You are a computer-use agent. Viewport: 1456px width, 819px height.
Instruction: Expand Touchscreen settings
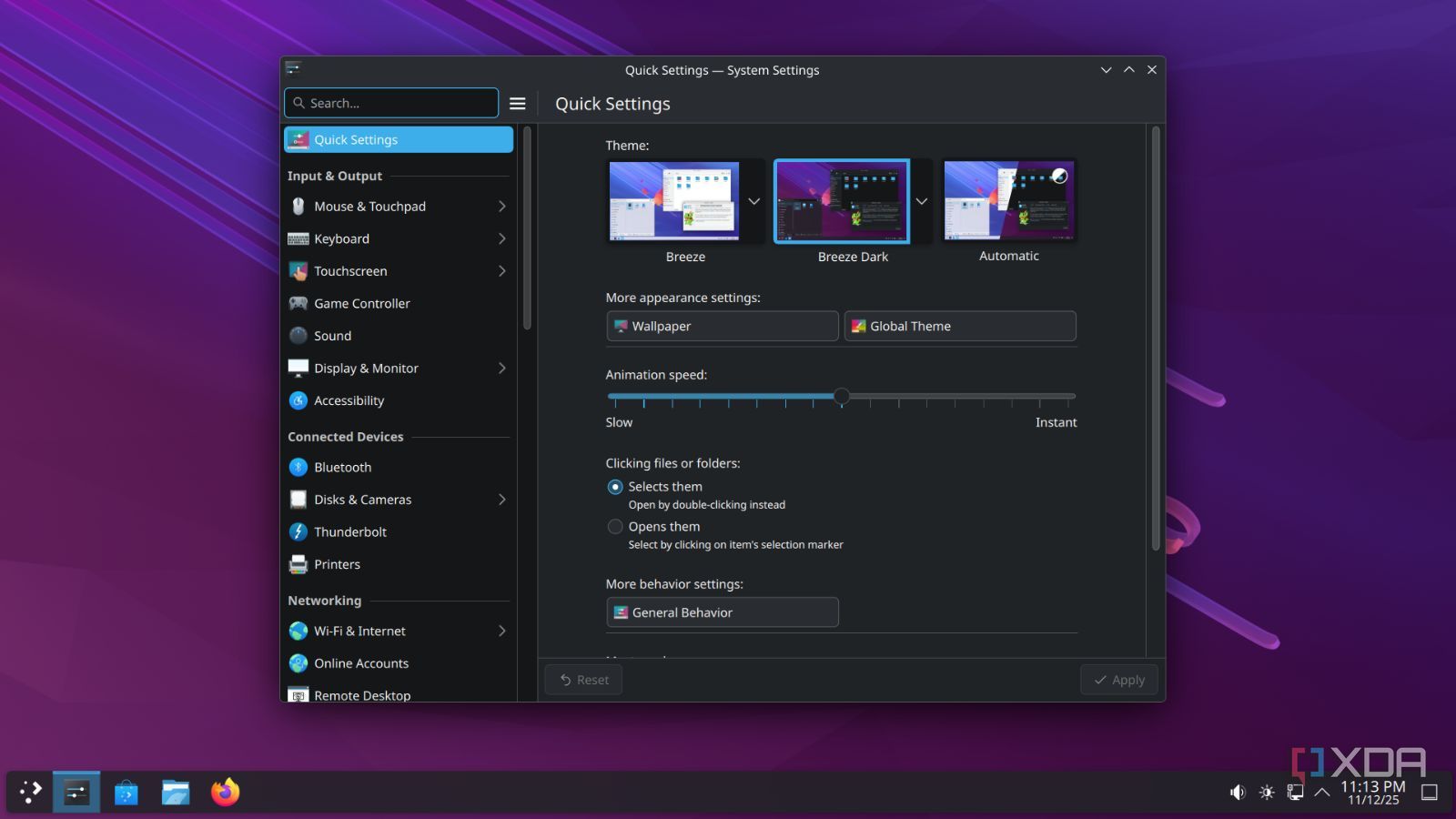tap(501, 271)
